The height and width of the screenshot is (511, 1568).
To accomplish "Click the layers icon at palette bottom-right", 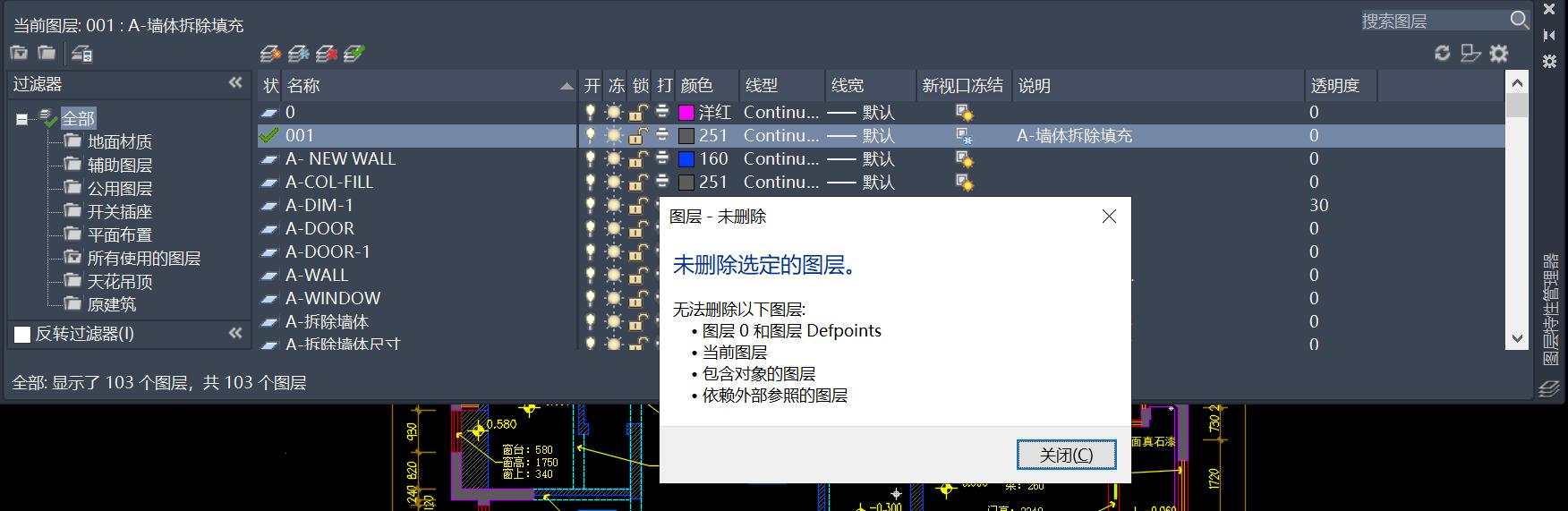I will click(1549, 388).
